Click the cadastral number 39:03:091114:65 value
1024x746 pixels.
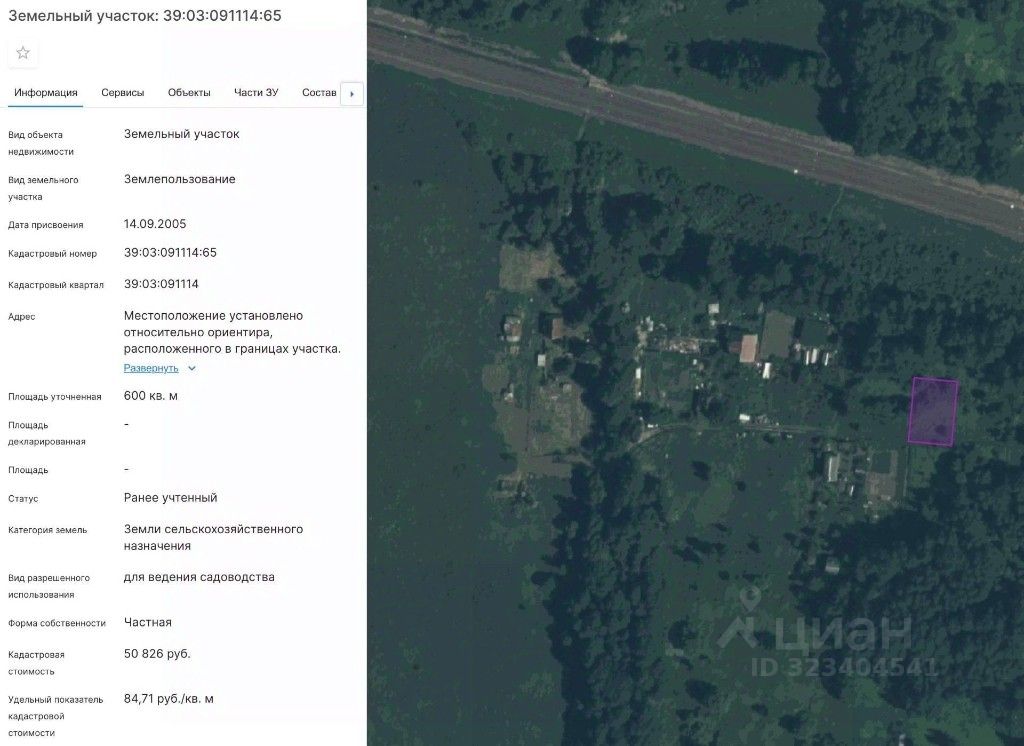tap(170, 253)
